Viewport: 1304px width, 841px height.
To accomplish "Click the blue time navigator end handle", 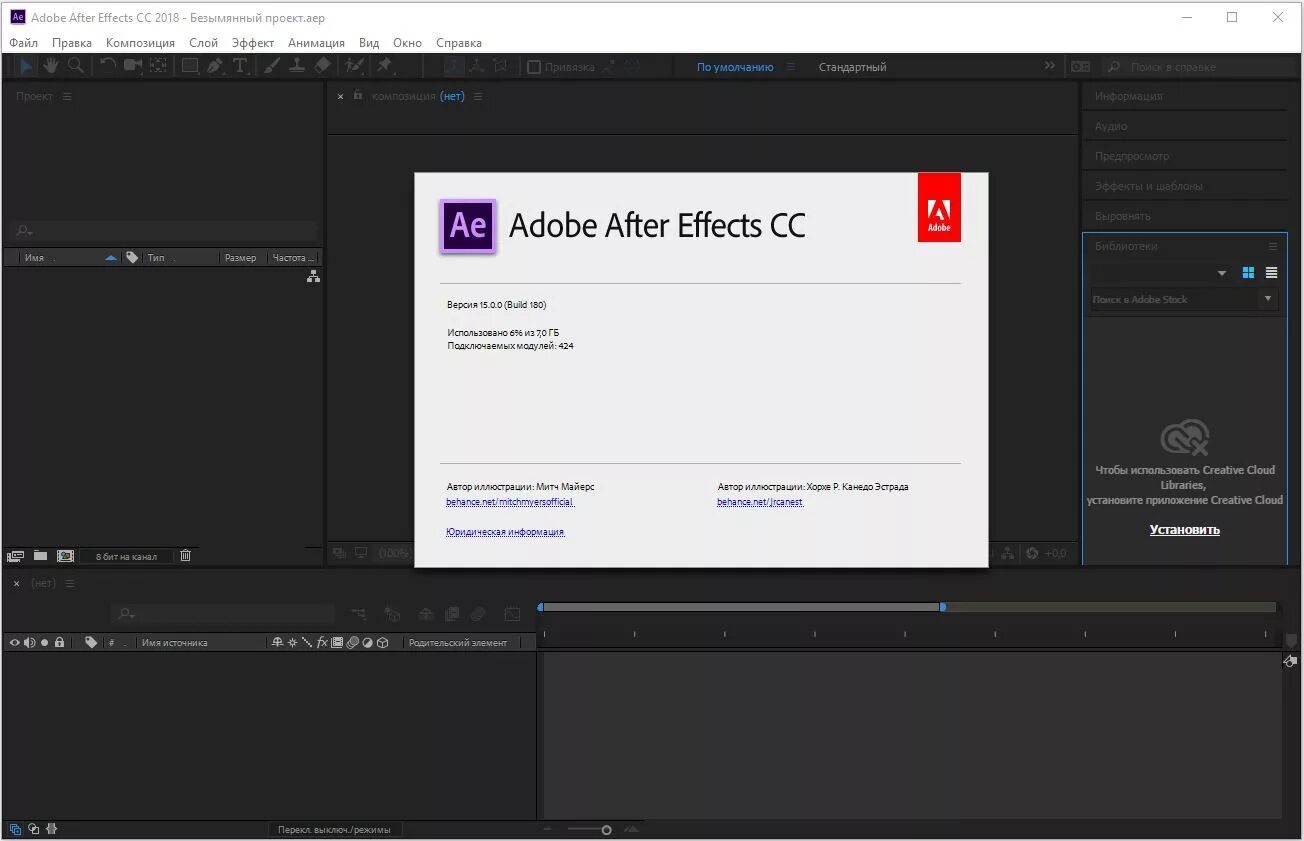I will 942,607.
